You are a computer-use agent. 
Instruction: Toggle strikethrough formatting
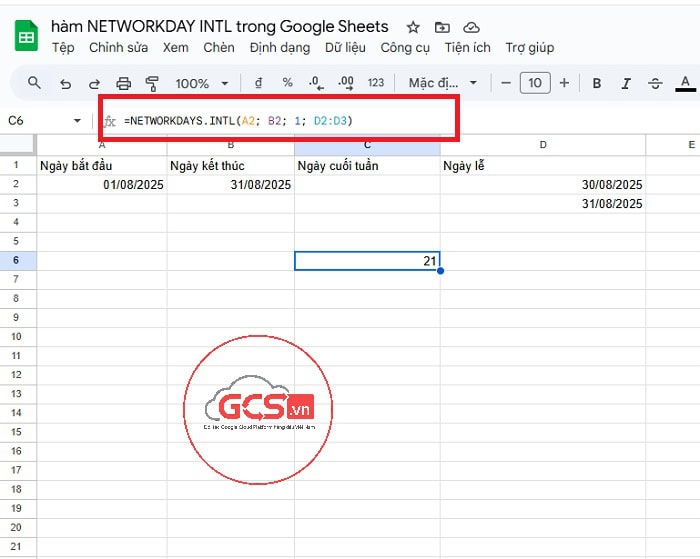(655, 84)
